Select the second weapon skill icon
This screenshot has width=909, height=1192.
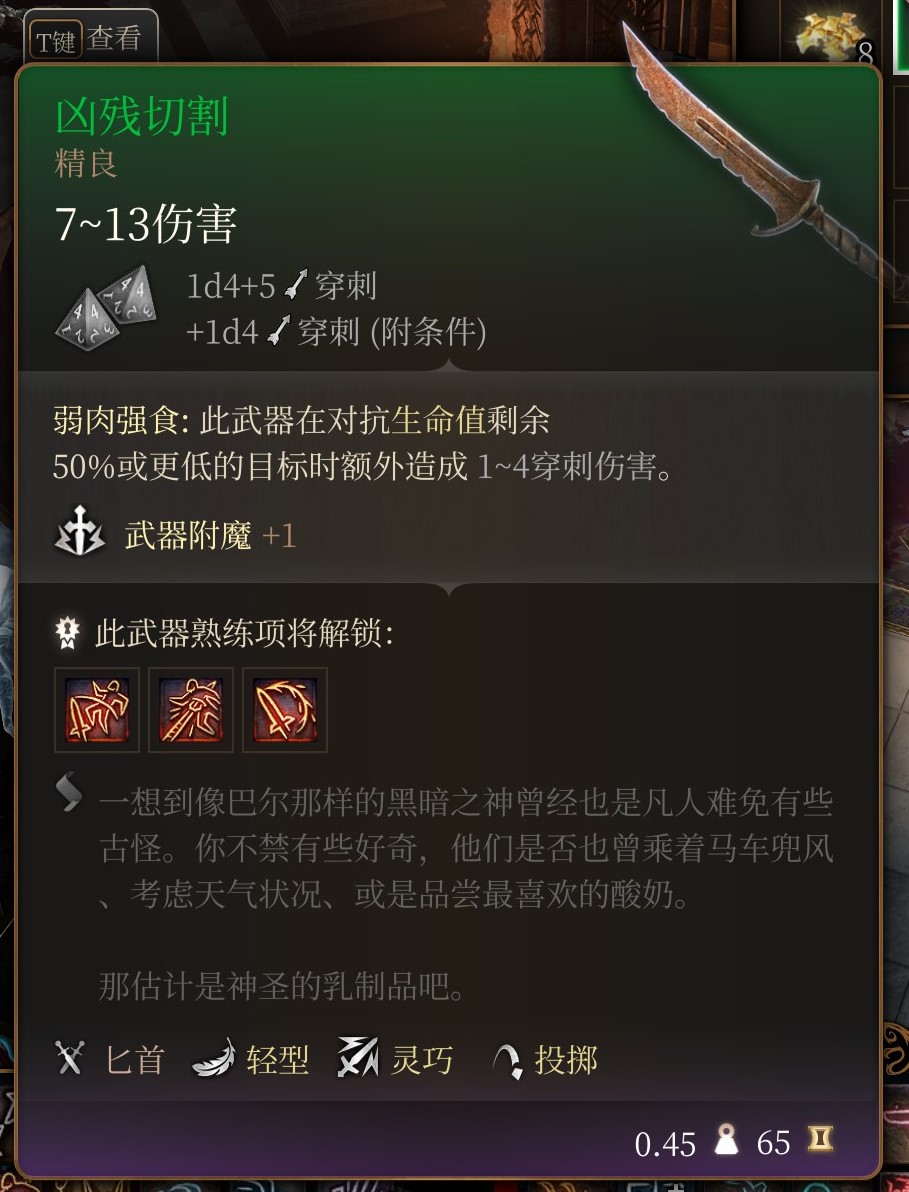[x=191, y=710]
